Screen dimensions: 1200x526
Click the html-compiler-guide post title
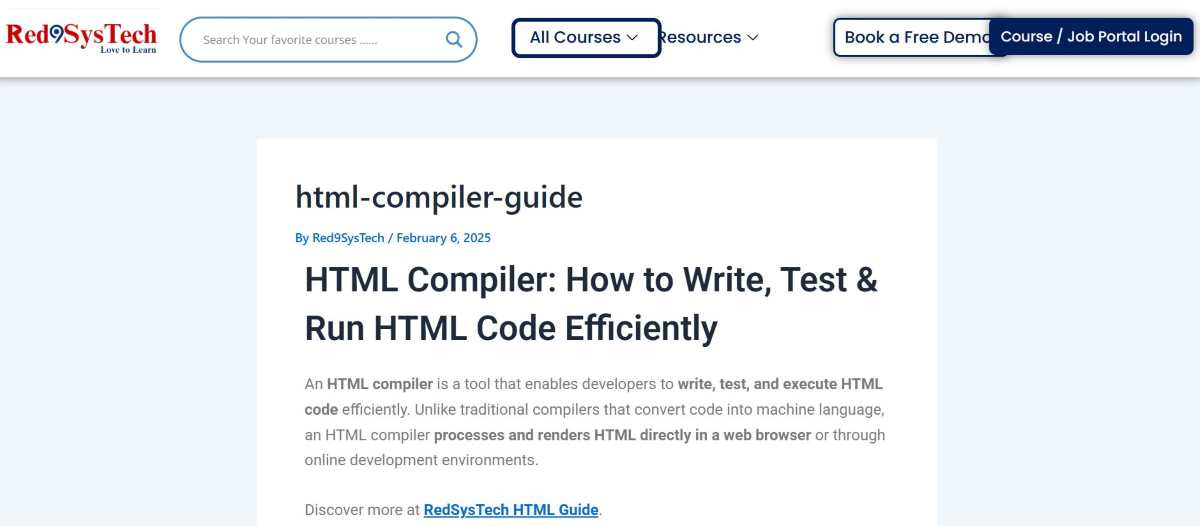coord(438,198)
